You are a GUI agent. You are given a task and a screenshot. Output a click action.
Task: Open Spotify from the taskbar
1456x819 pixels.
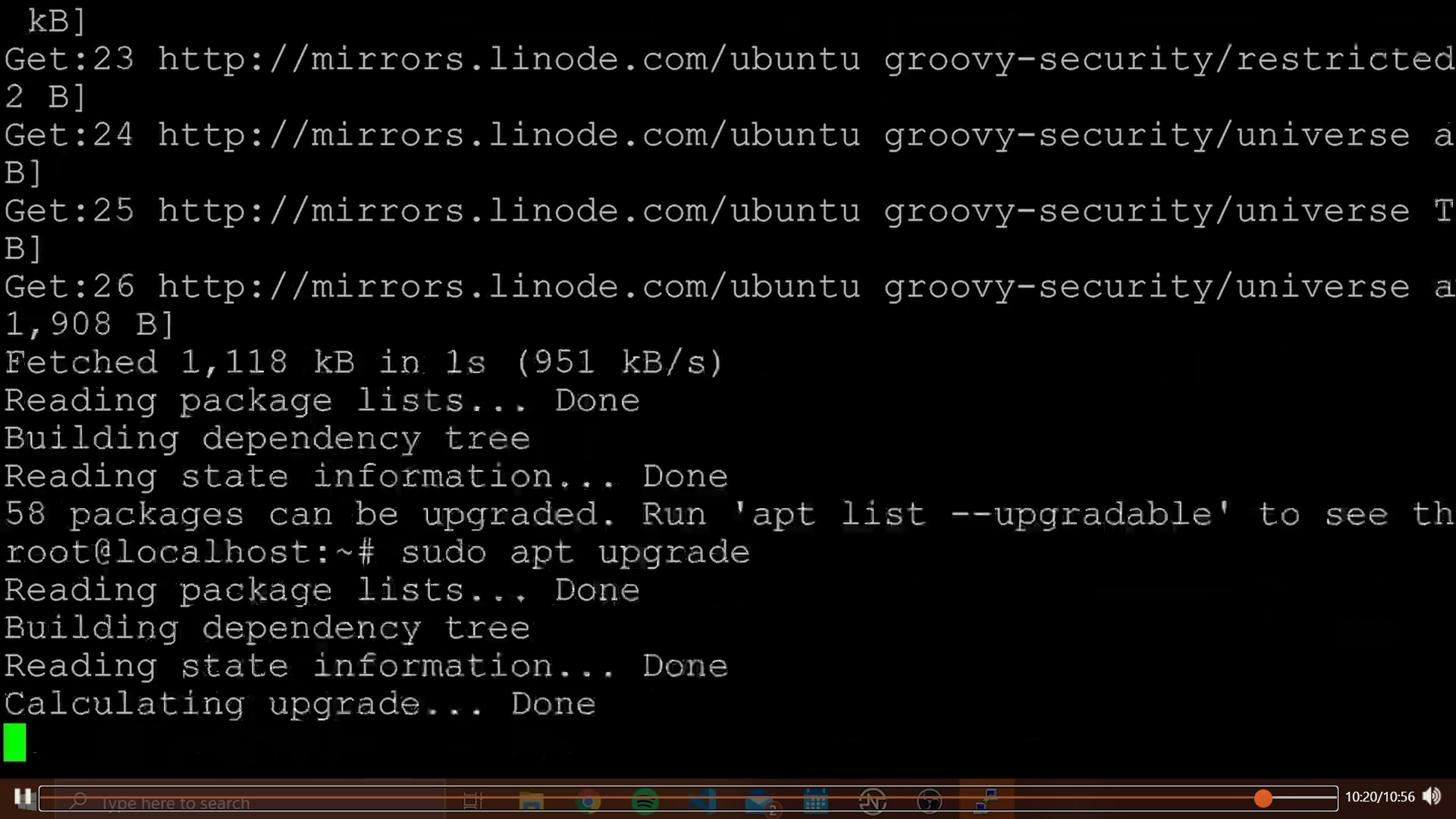(645, 801)
